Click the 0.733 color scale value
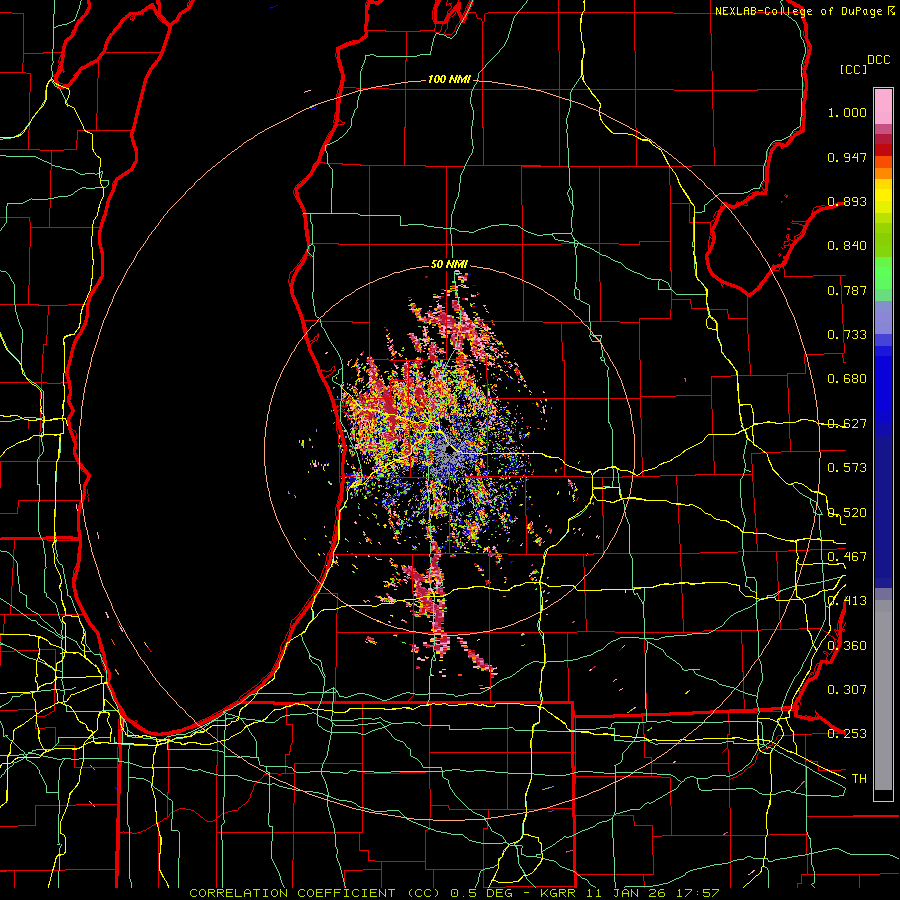 (x=847, y=335)
